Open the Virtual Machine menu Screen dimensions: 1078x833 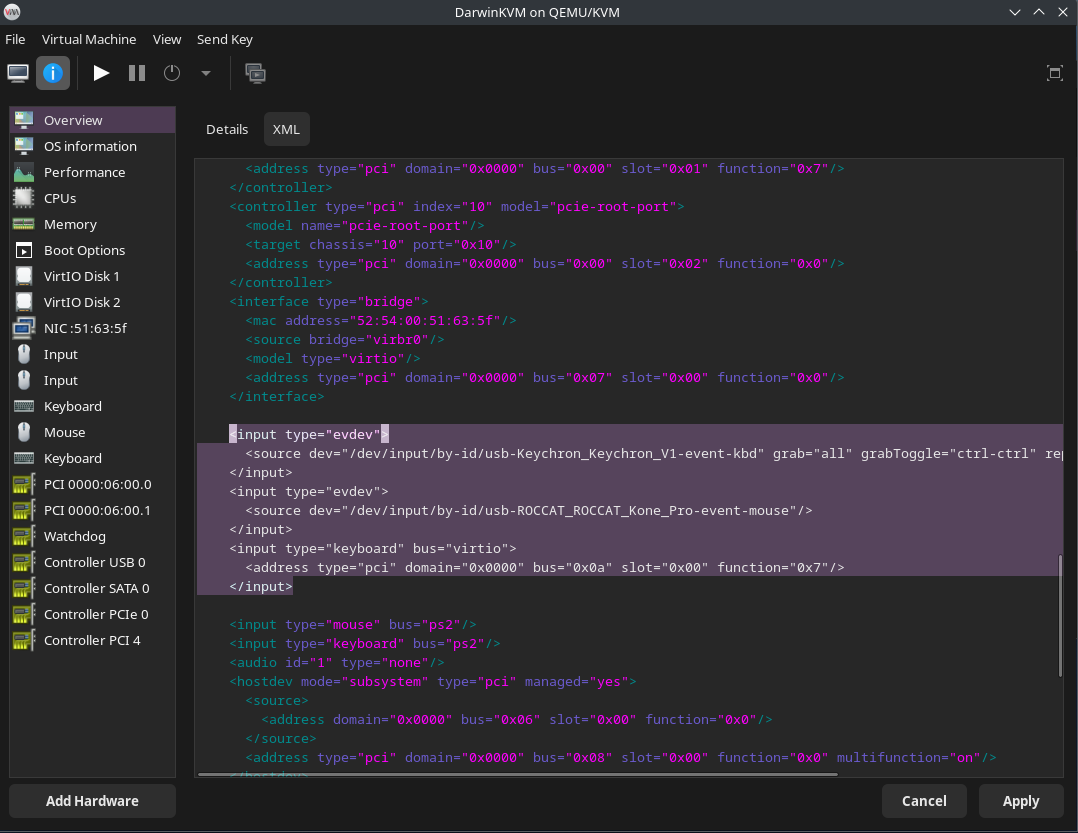pos(89,39)
